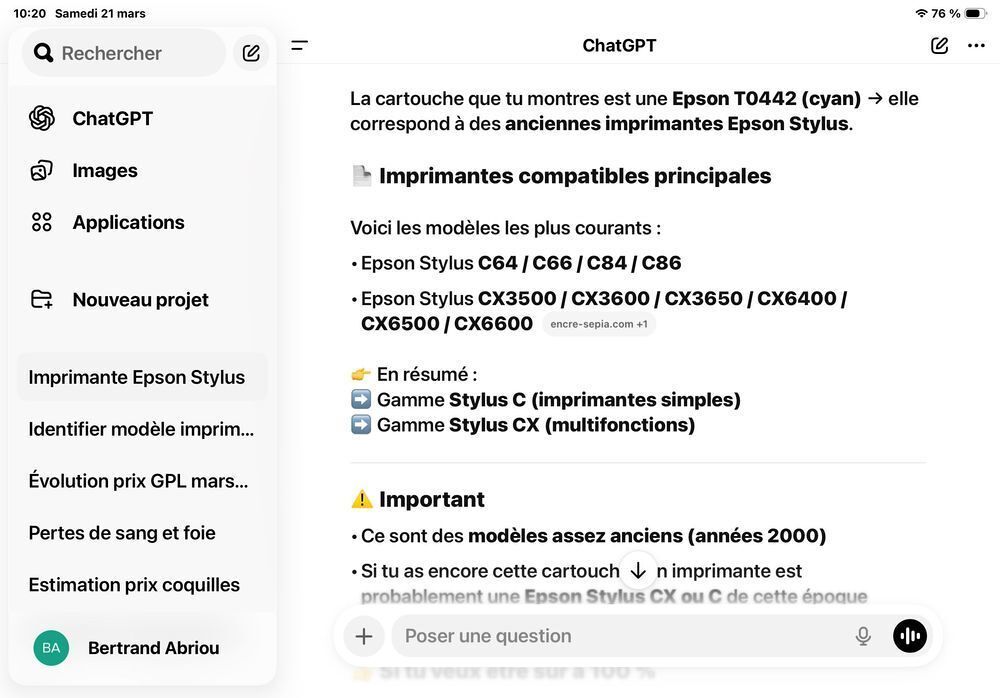Open the Identifier modèle imprim... conversation
Screen dimensions: 1000x698
pyautogui.click(x=142, y=429)
